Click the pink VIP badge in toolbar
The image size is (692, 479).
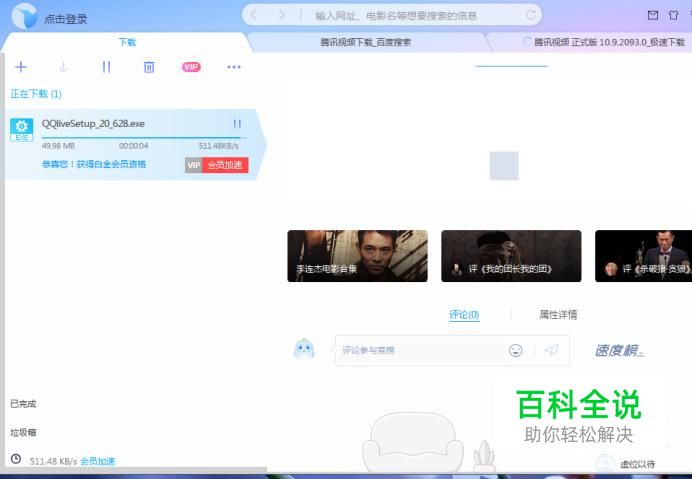click(x=191, y=67)
